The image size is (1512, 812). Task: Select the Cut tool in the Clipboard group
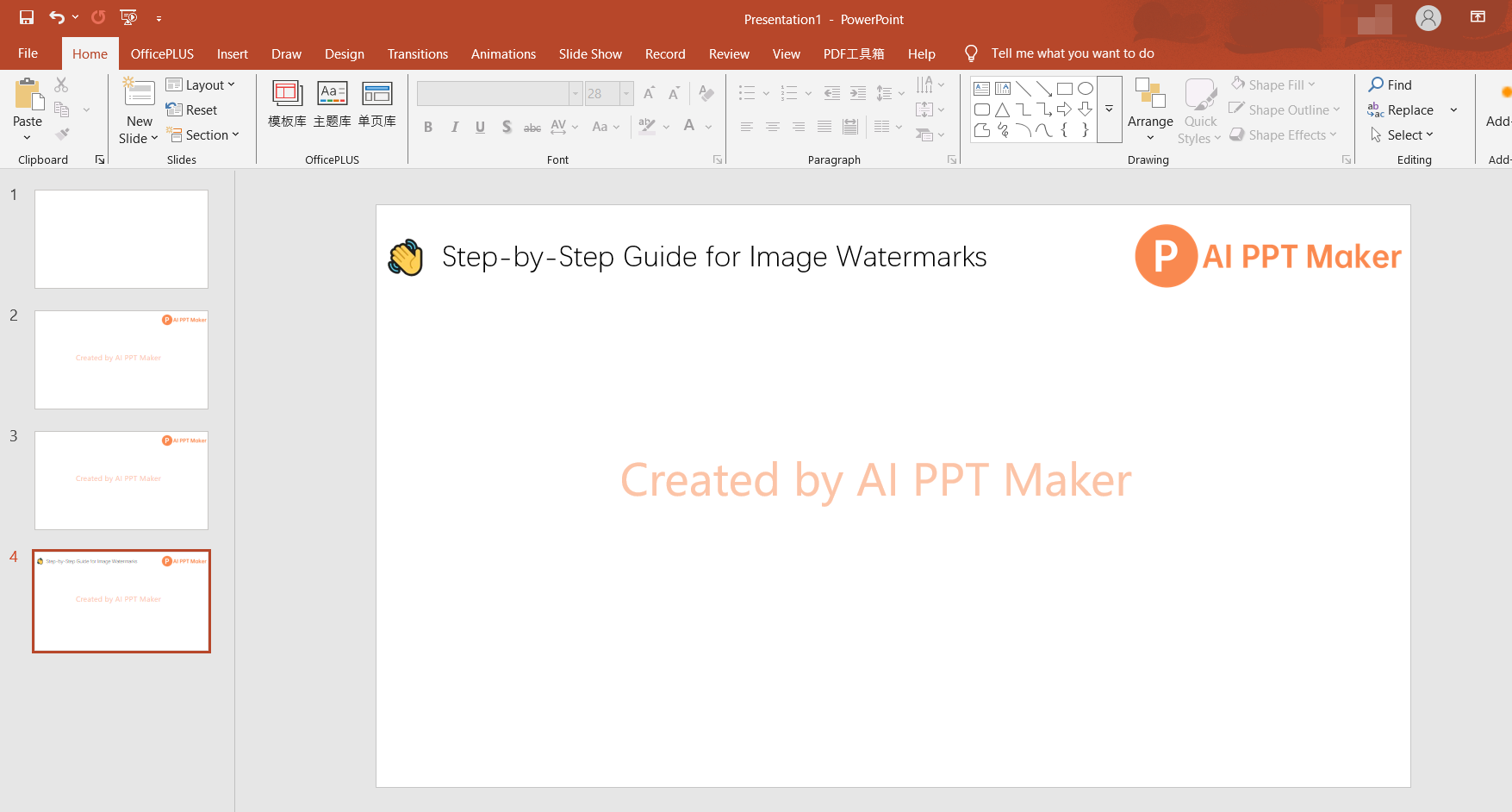[60, 84]
